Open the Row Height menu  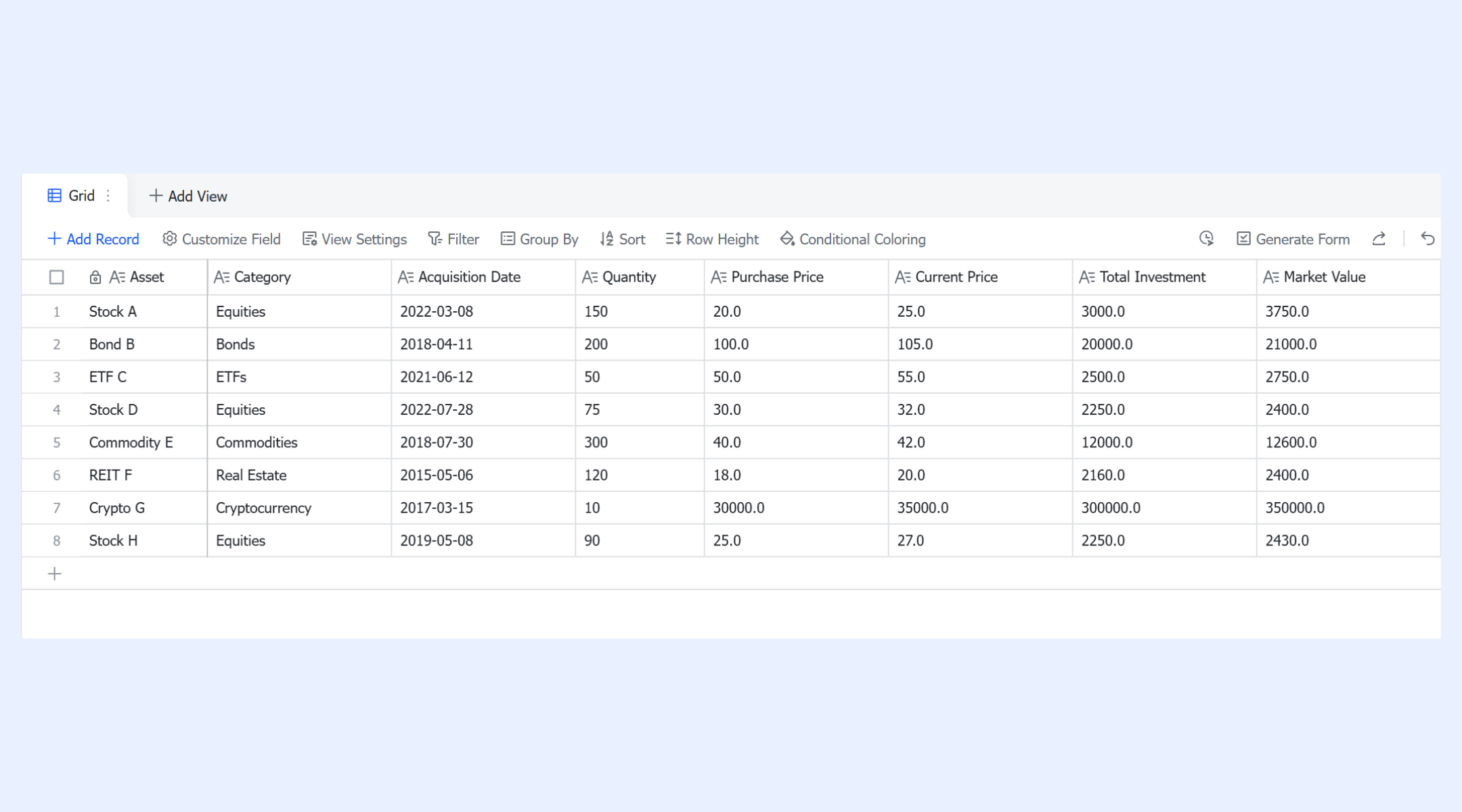[x=712, y=239]
